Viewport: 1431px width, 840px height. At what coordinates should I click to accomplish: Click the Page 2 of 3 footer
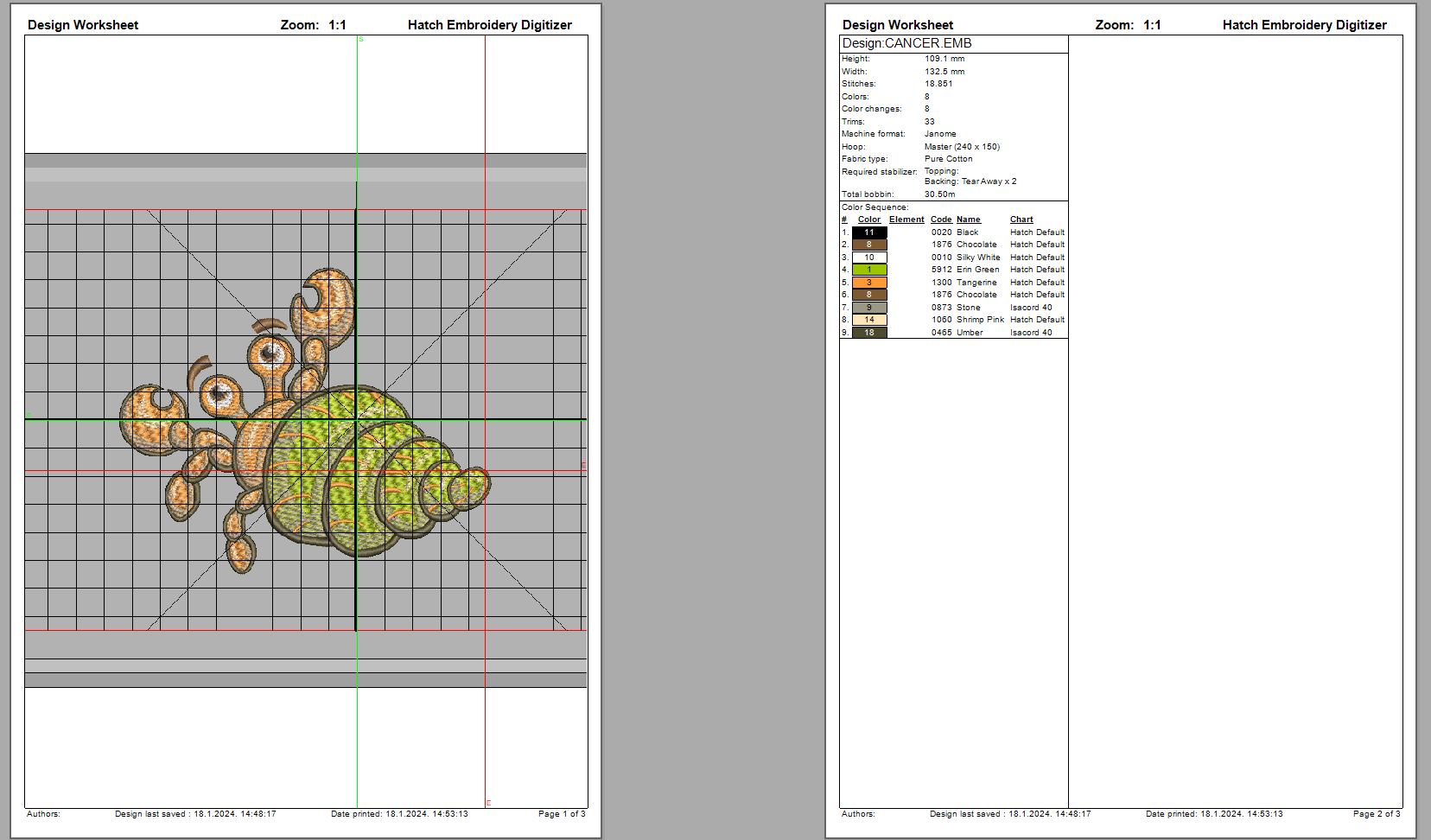click(x=1377, y=814)
